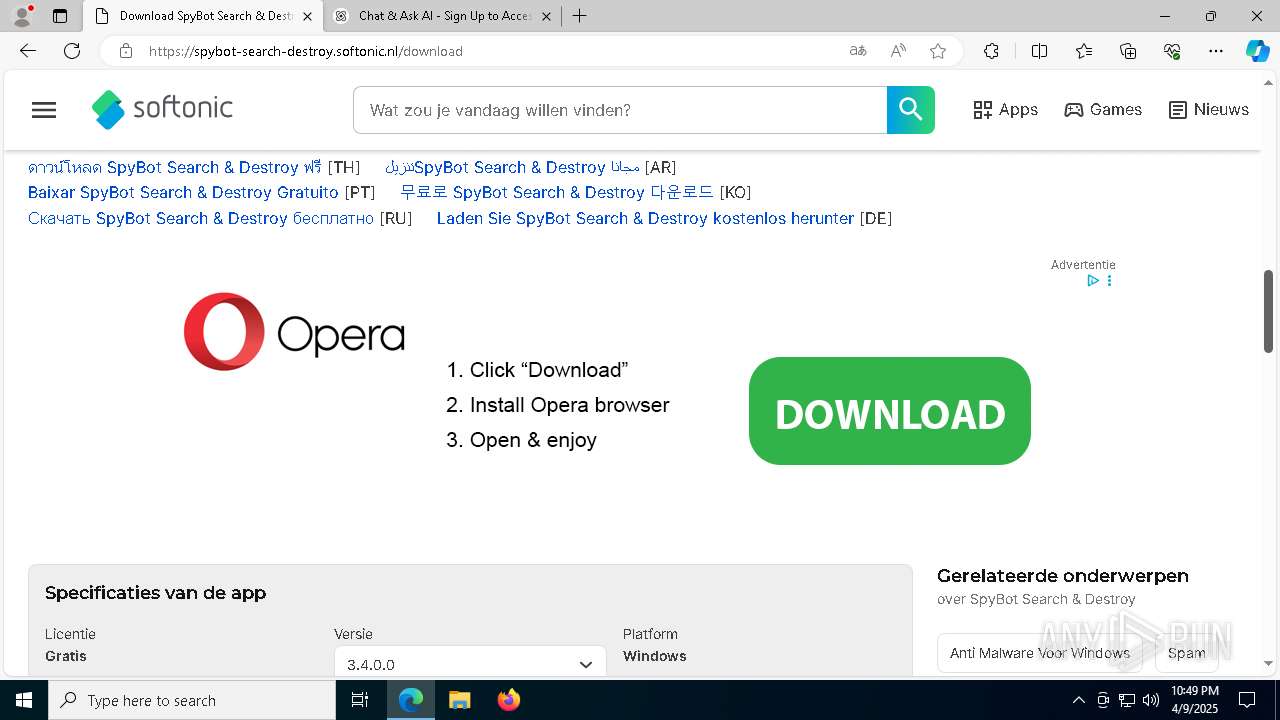Click the Windows taskbar search box
Screen dimensions: 1280x720
[x=192, y=700]
